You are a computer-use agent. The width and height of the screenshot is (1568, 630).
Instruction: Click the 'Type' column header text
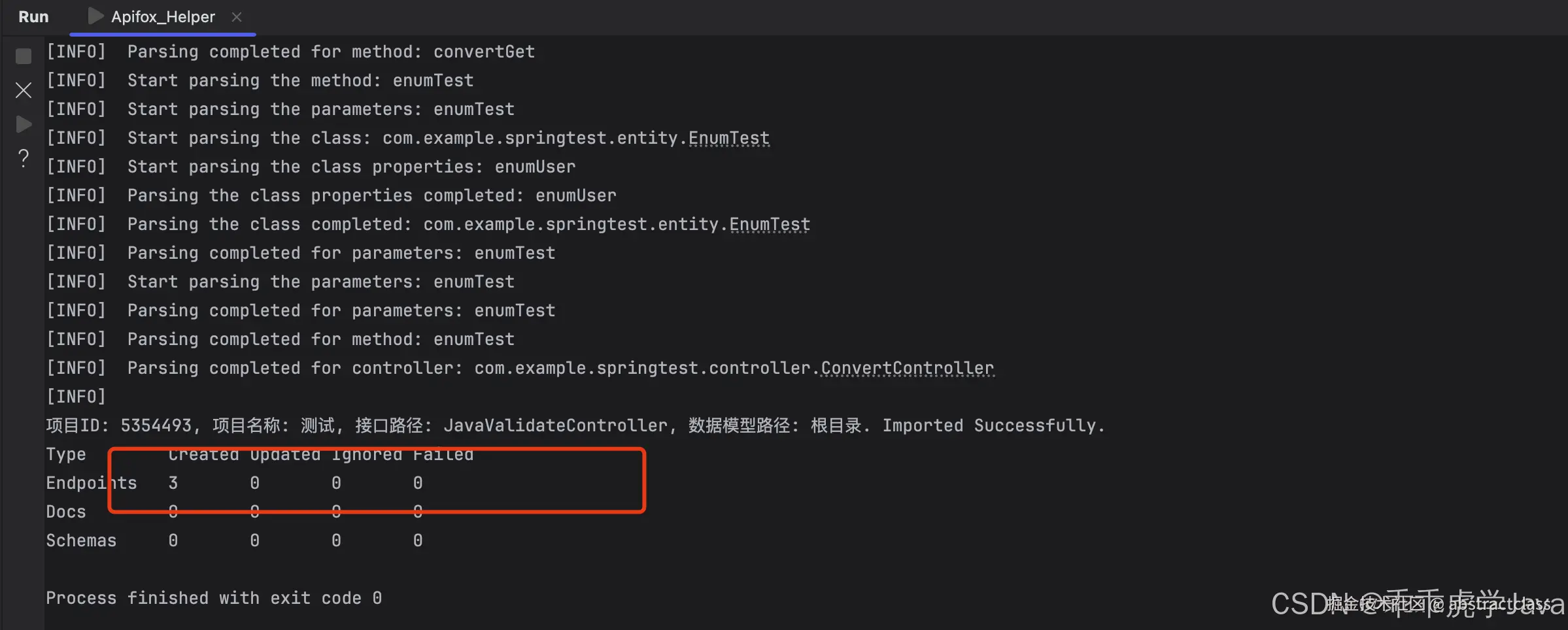click(66, 454)
